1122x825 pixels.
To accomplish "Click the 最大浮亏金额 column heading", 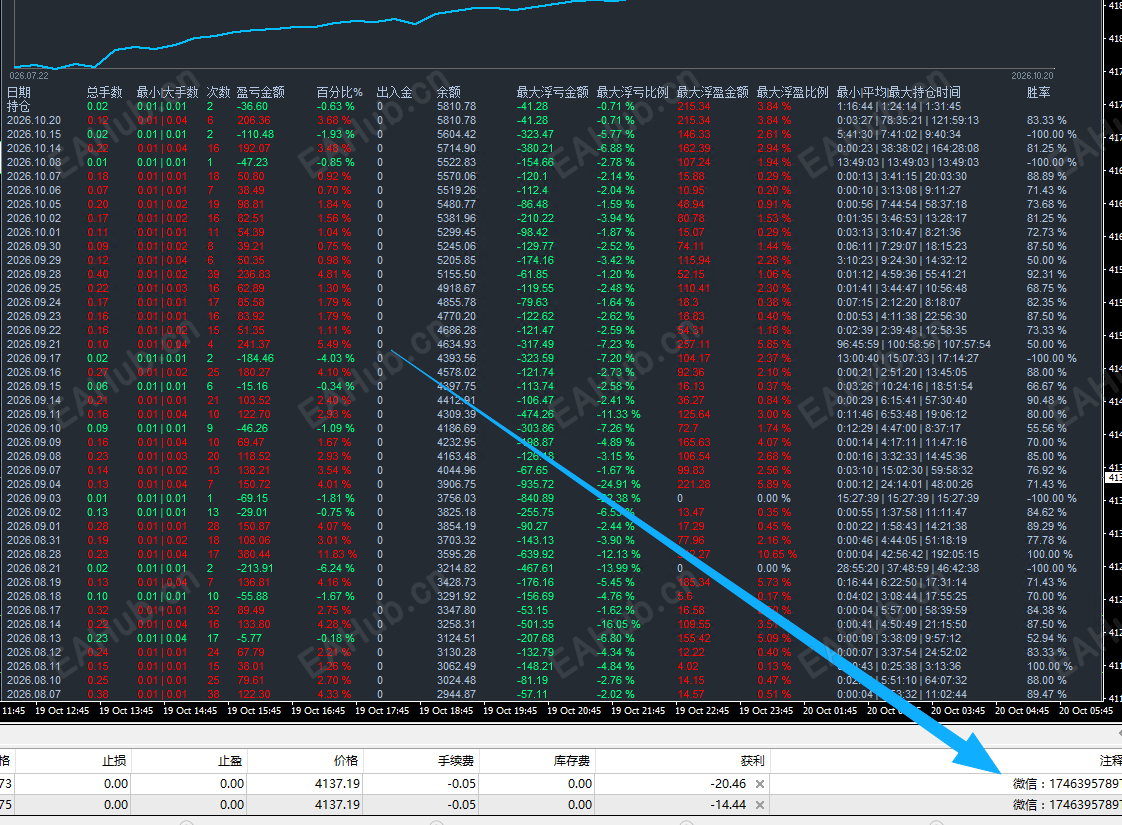I will coord(552,92).
